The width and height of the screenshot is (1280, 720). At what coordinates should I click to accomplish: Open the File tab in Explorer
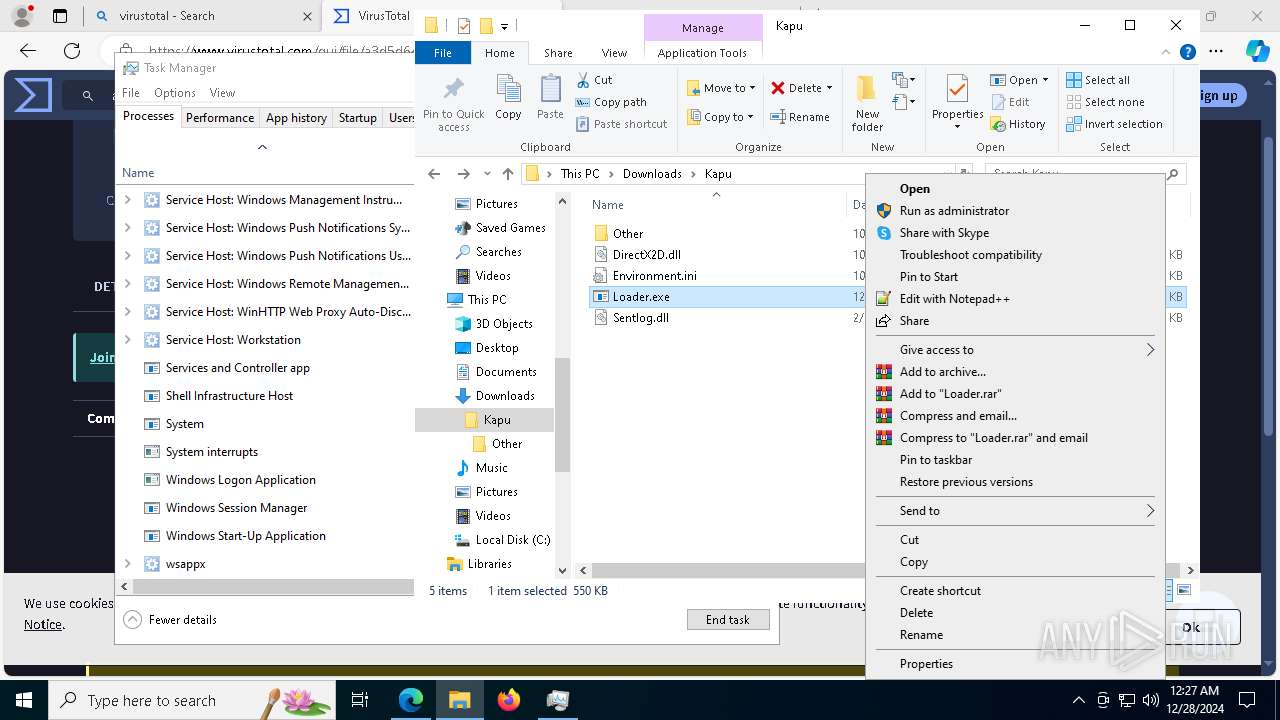(442, 53)
